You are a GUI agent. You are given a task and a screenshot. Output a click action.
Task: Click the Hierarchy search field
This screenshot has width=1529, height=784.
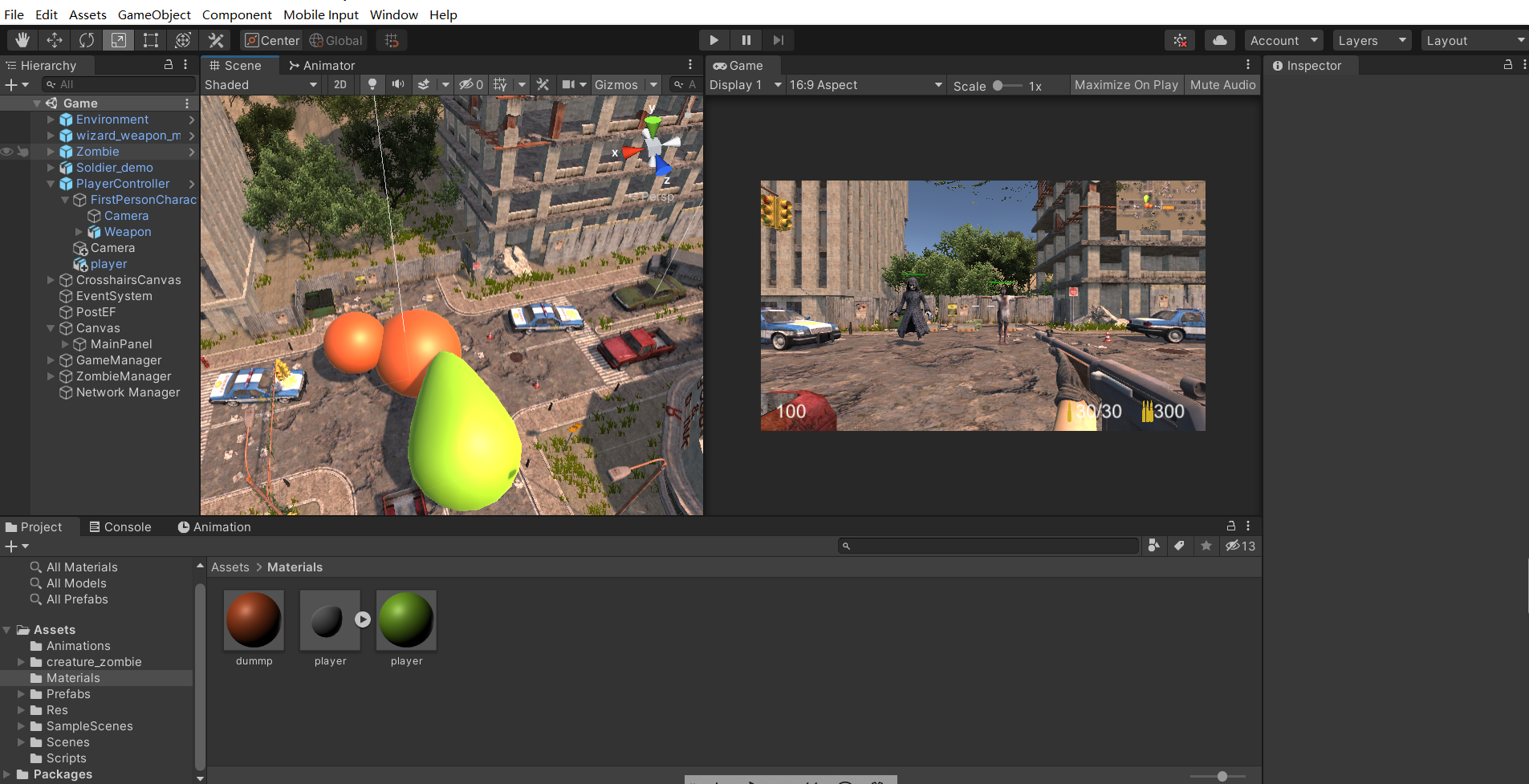pyautogui.click(x=119, y=84)
